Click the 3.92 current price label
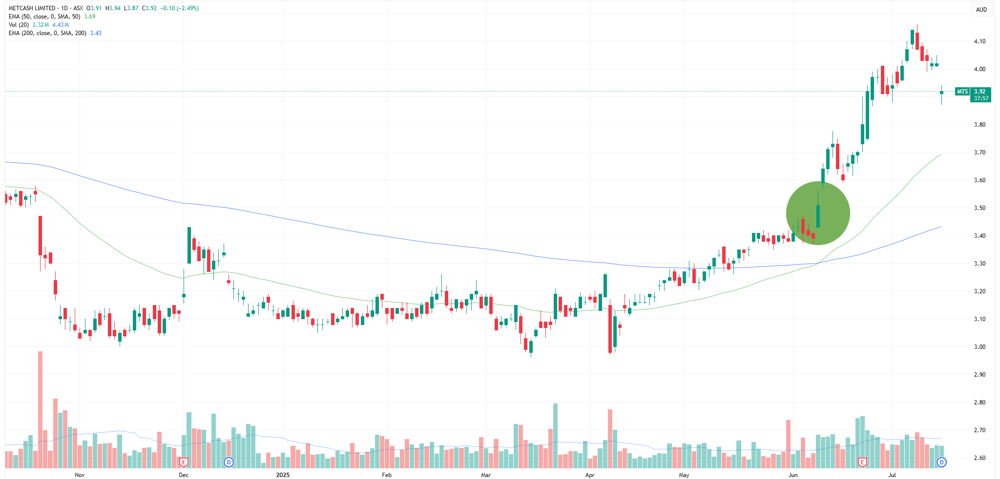Viewport: 1000px width, 479px height. 981,92
